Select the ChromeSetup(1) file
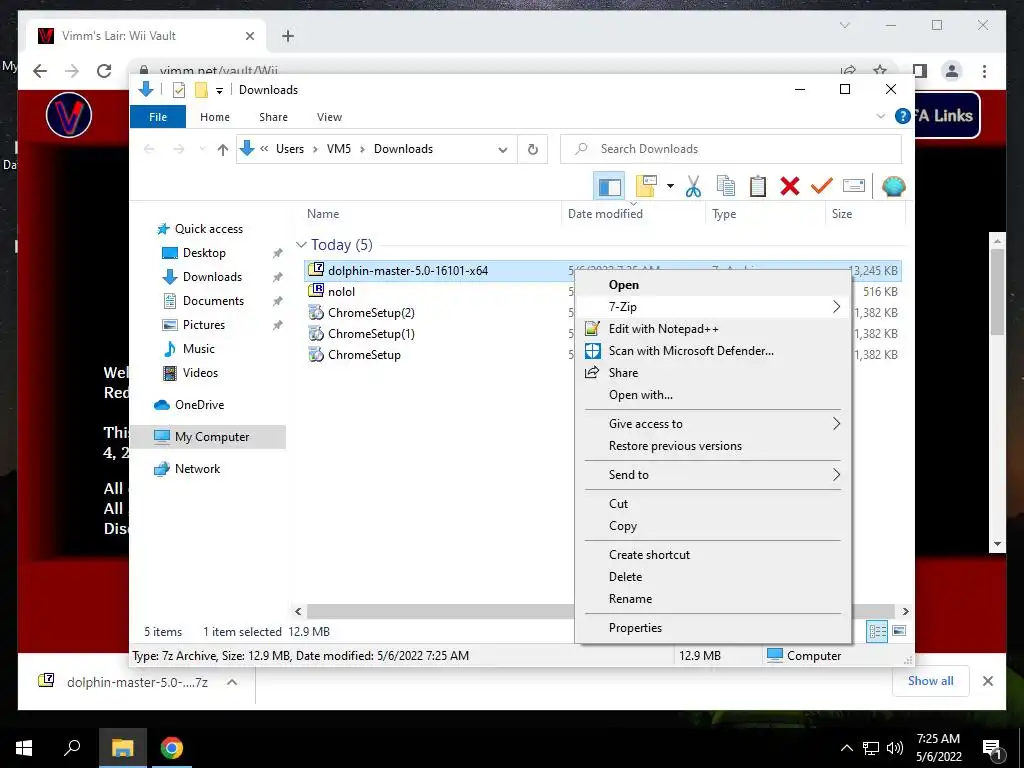Screen dimensions: 1024x768 [x=371, y=333]
